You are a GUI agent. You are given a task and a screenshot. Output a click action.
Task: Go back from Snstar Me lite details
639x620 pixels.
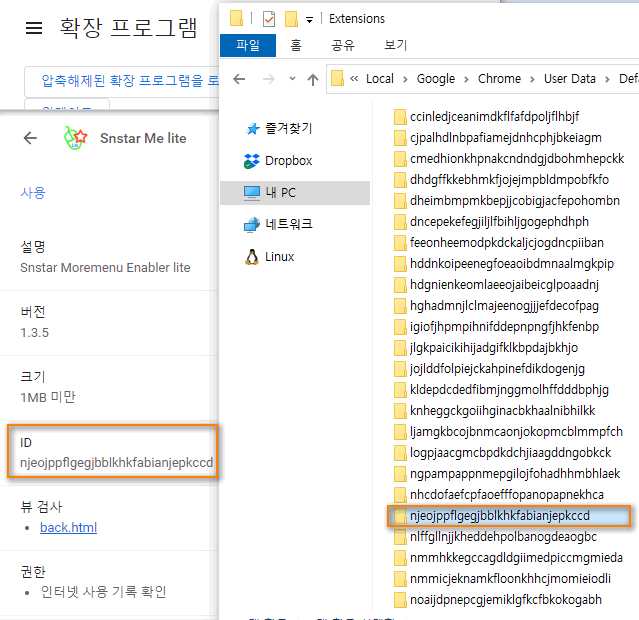pyautogui.click(x=31, y=138)
